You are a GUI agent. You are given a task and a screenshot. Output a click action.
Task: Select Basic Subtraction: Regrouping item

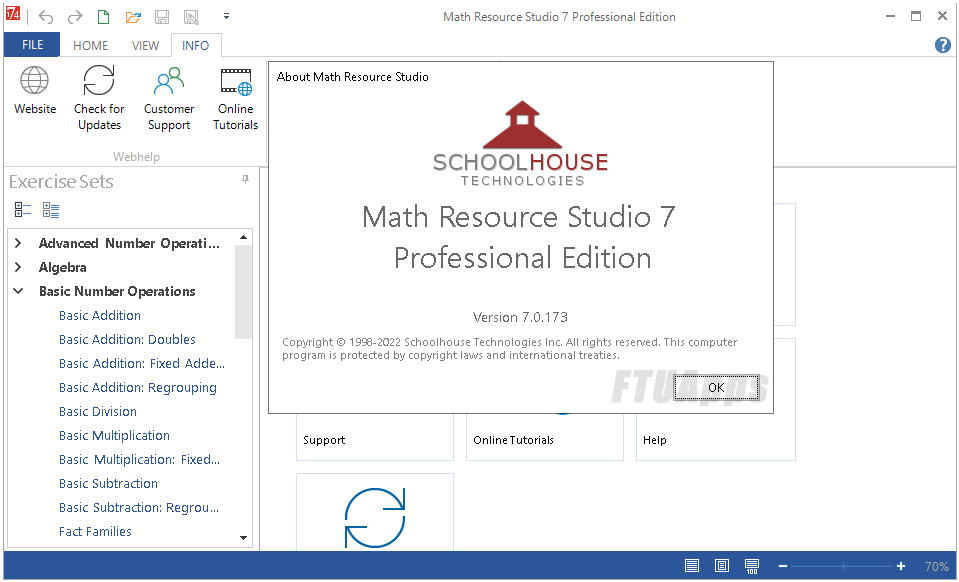(139, 507)
